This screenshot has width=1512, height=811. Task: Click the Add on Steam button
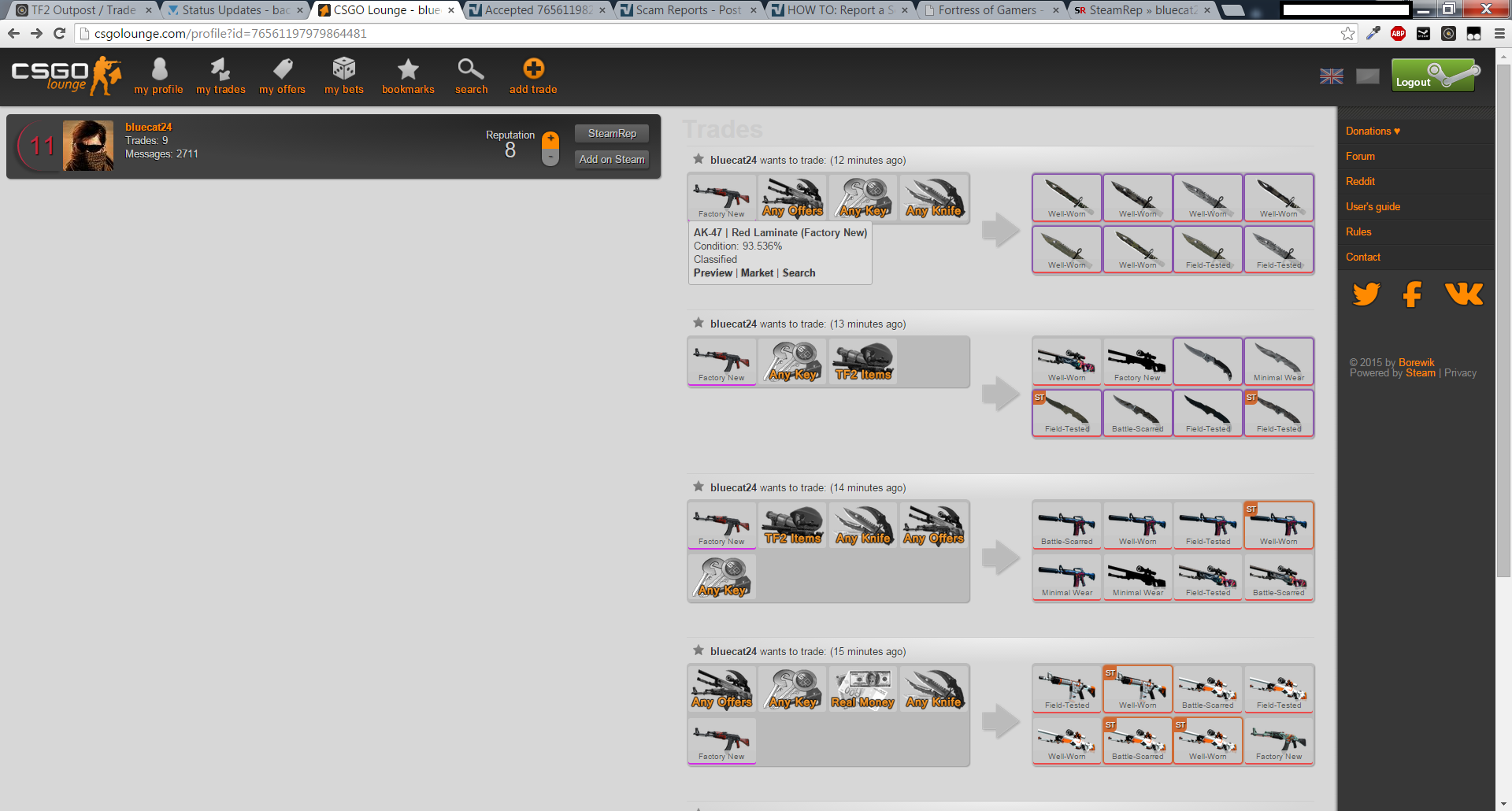pyautogui.click(x=612, y=160)
